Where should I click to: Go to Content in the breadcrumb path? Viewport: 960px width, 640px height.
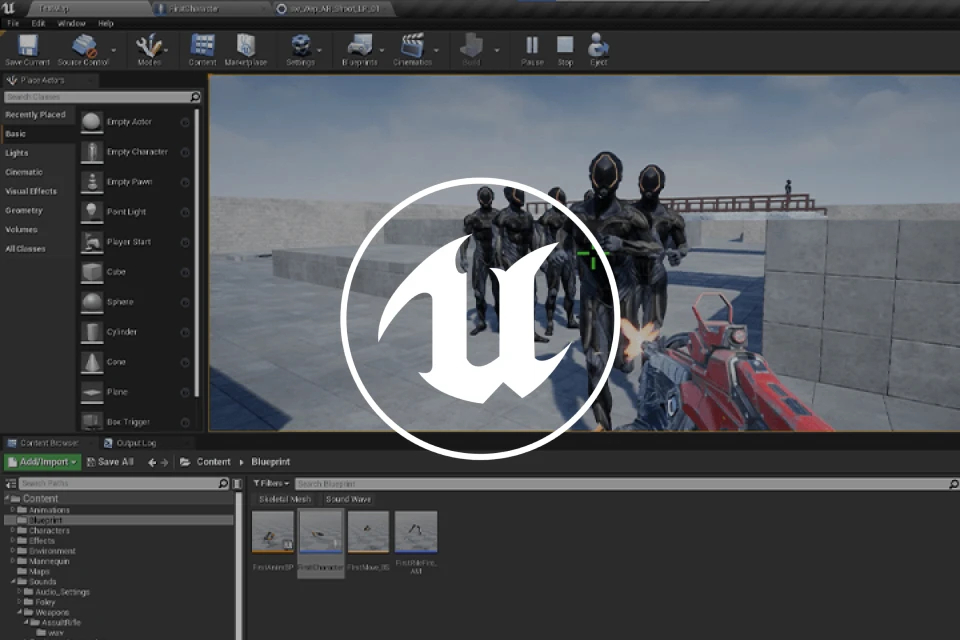pos(213,462)
